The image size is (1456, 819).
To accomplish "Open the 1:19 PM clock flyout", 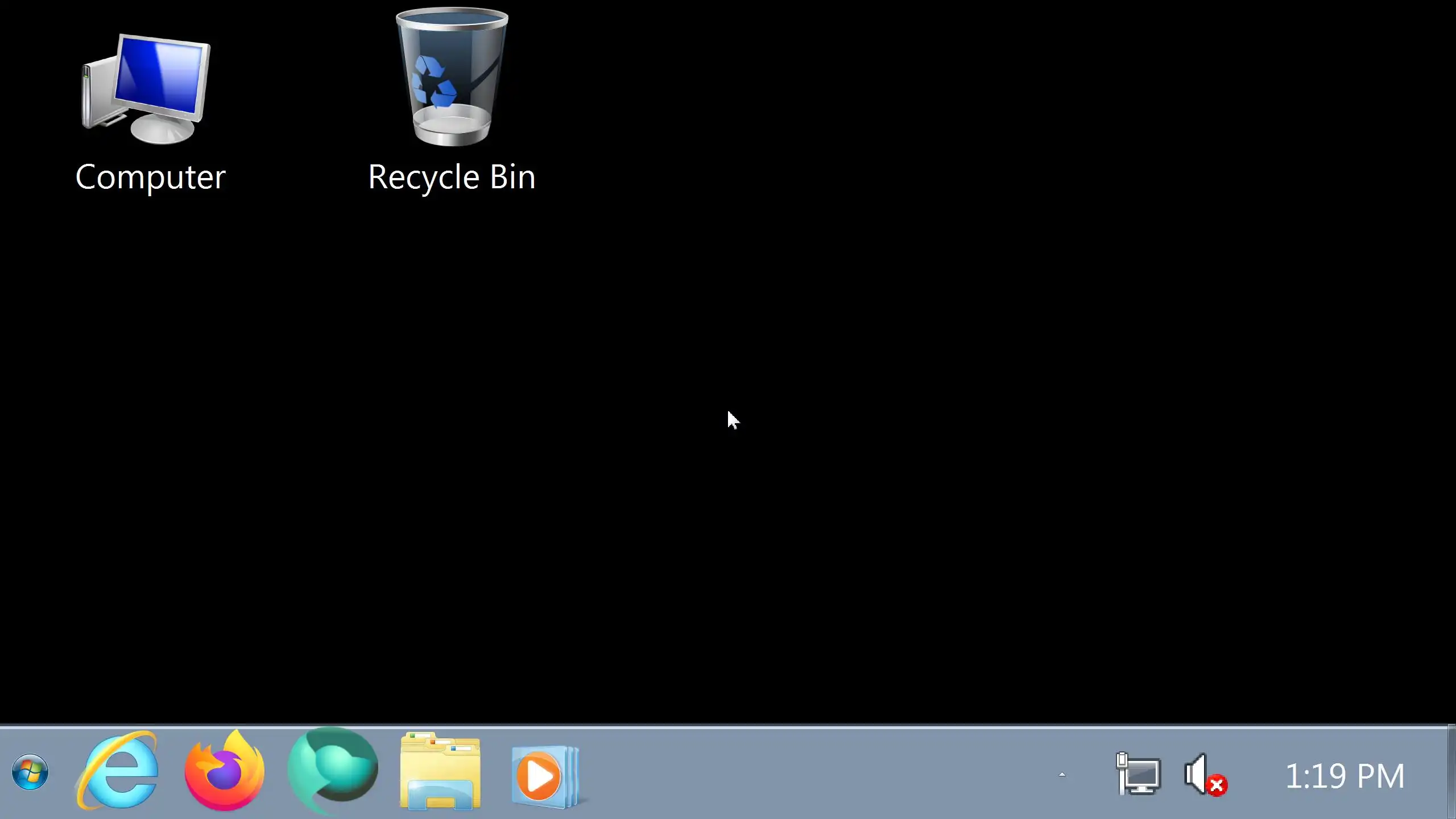I will pos(1344,776).
